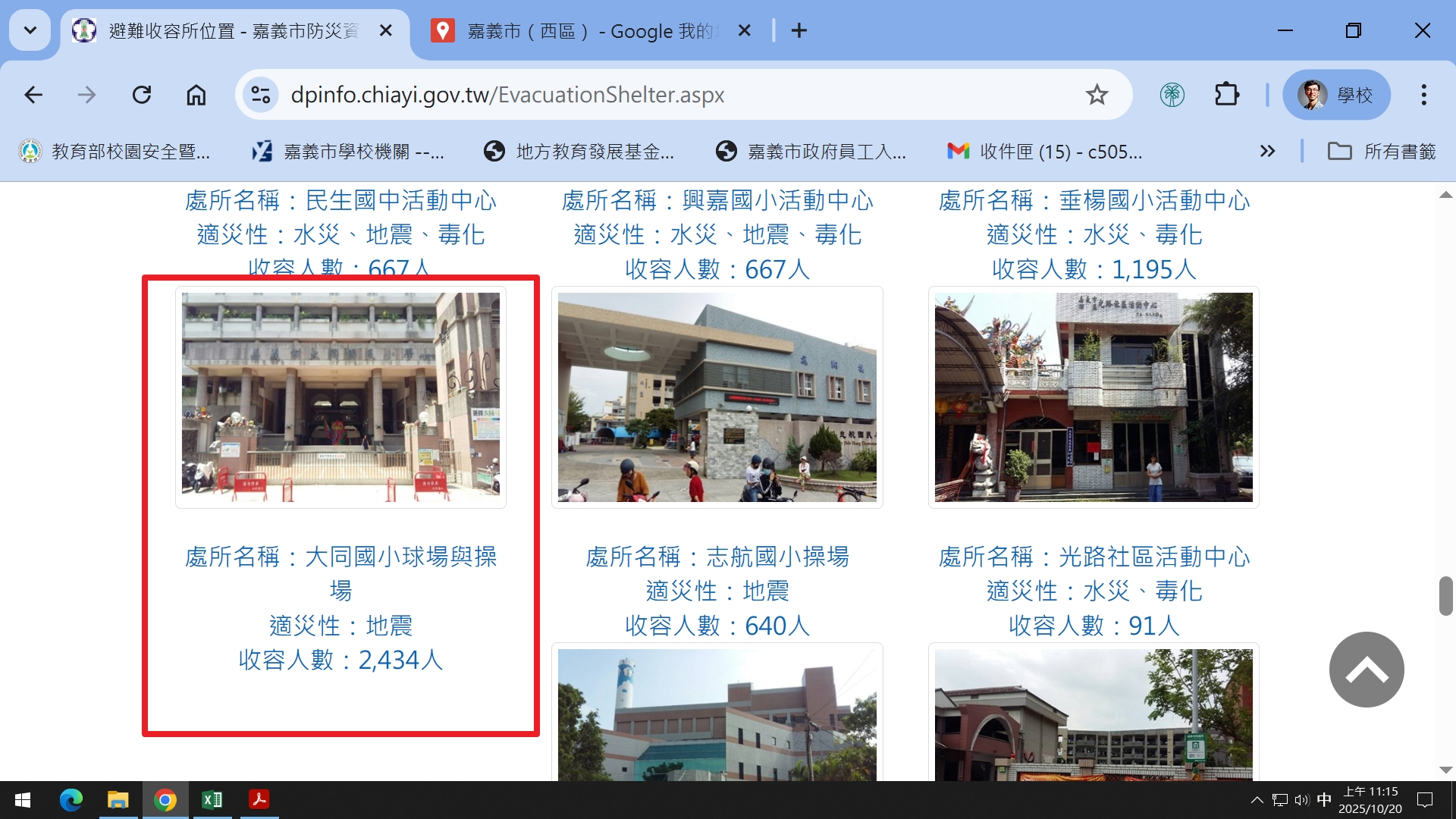Bookmark this page with star icon
This screenshot has width=1456, height=819.
[x=1097, y=95]
